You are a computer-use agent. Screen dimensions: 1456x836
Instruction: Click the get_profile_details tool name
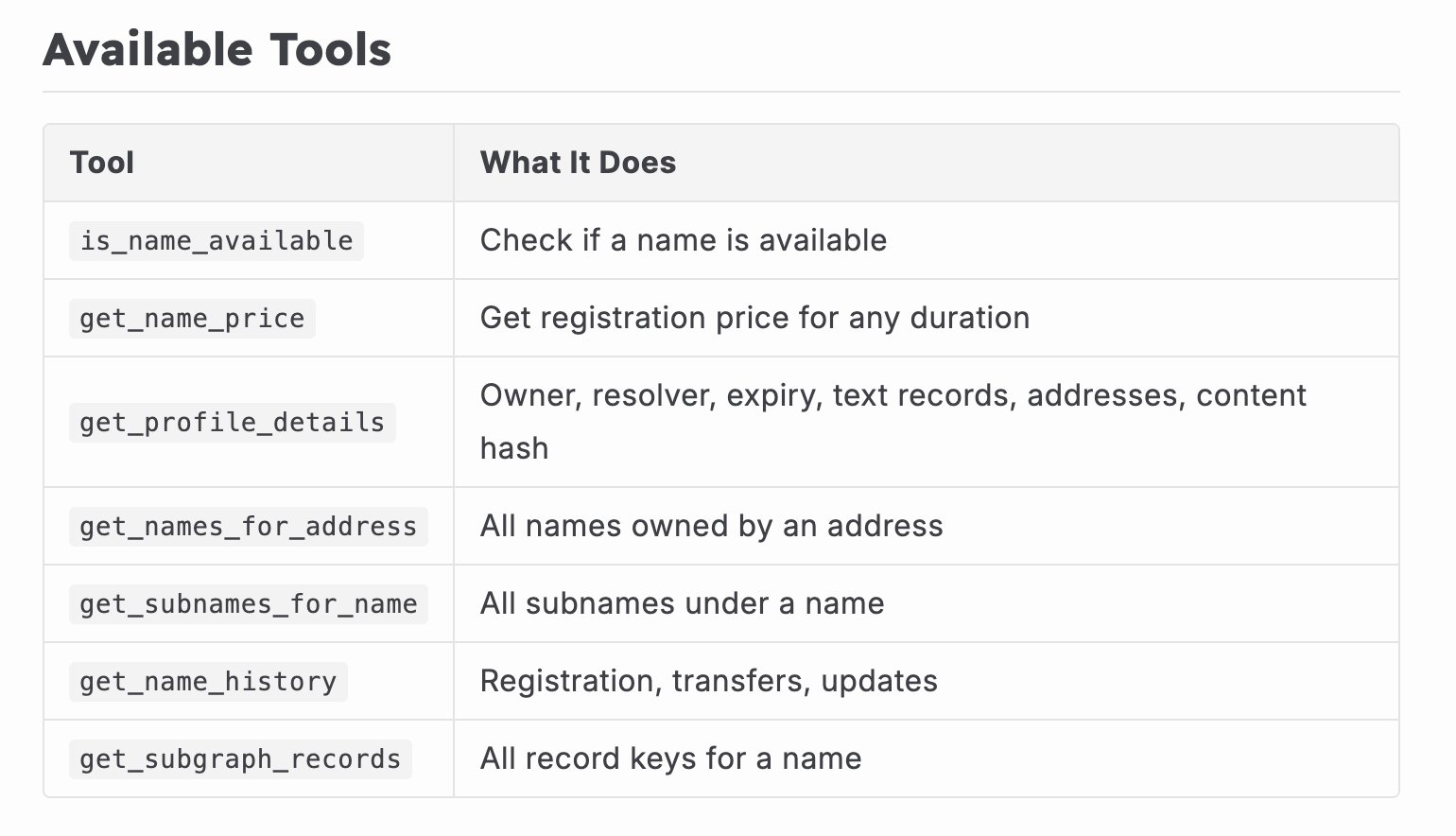click(x=233, y=423)
